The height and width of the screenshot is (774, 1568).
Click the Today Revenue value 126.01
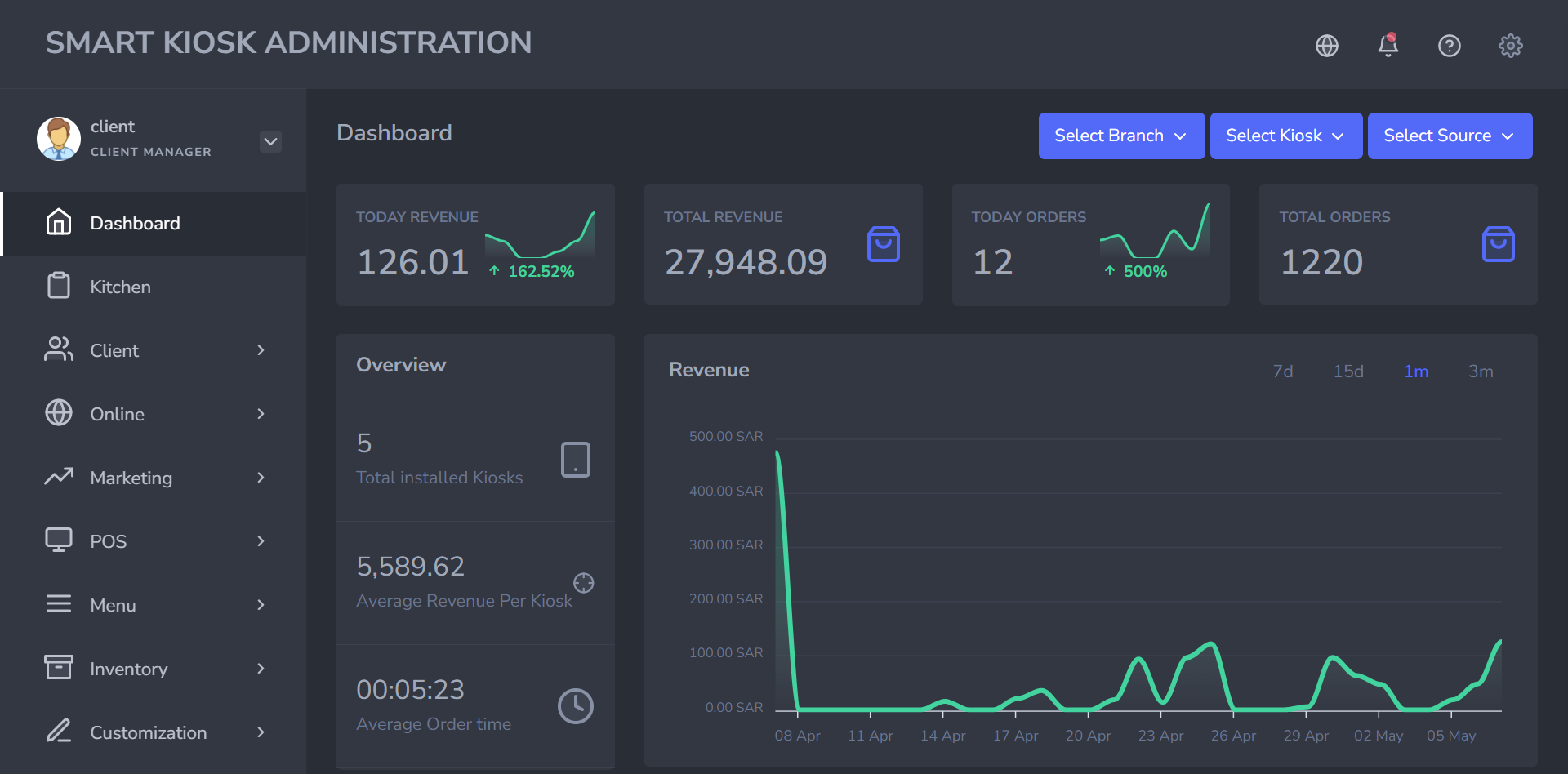pyautogui.click(x=412, y=262)
